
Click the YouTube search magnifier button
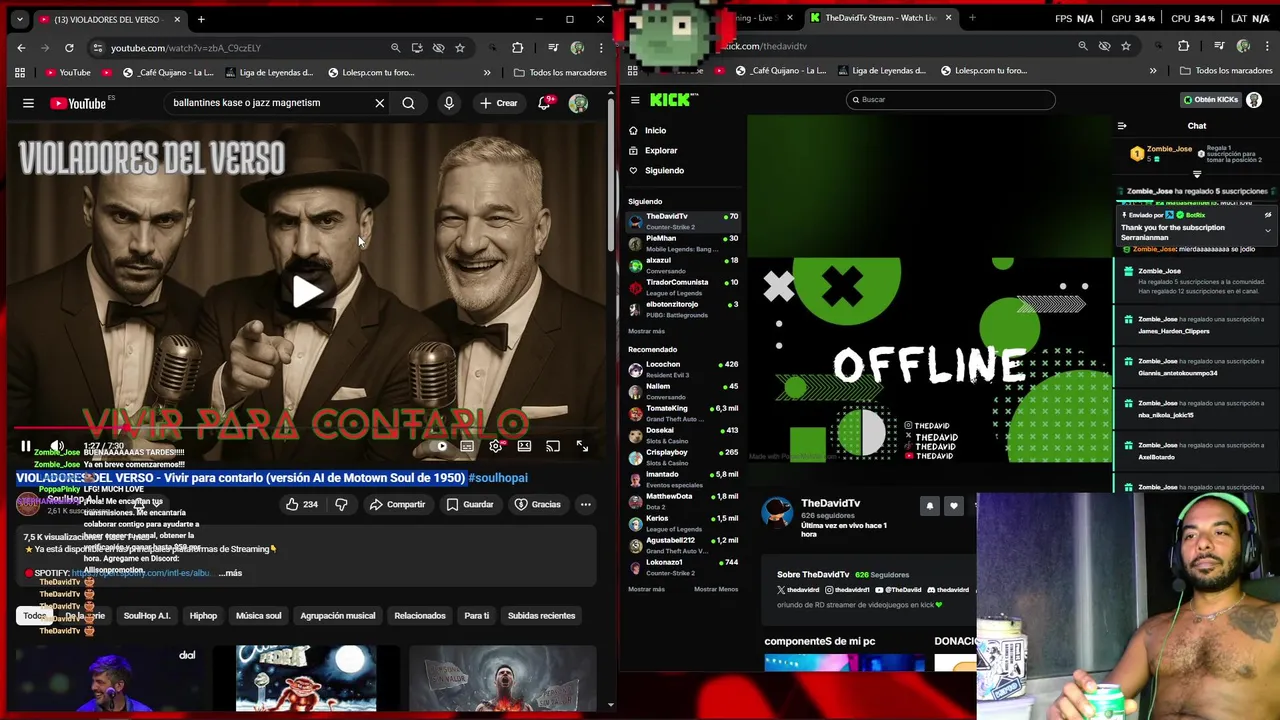(408, 103)
